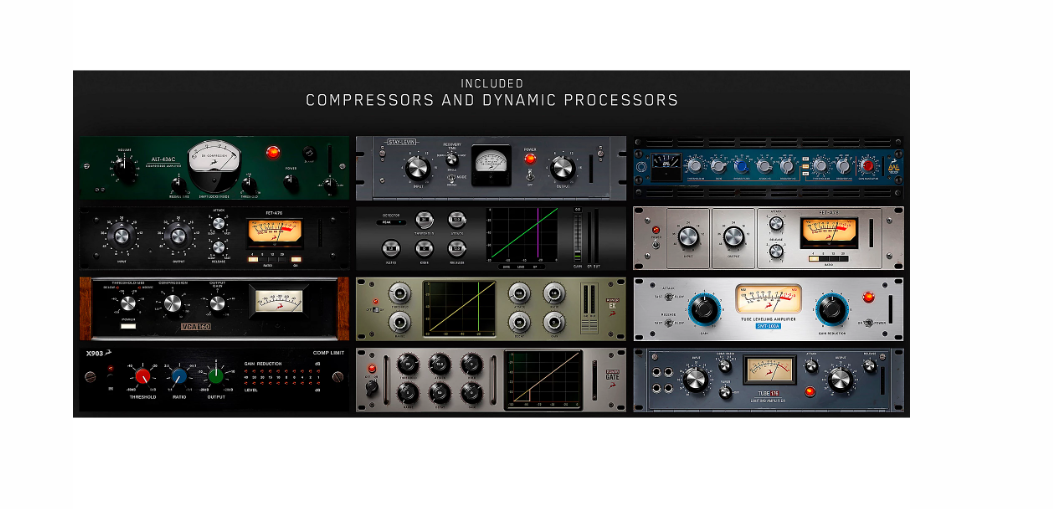Image resolution: width=1053 pixels, height=509 pixels.
Task: Adjust the olive expander top-left knob
Action: (399, 293)
